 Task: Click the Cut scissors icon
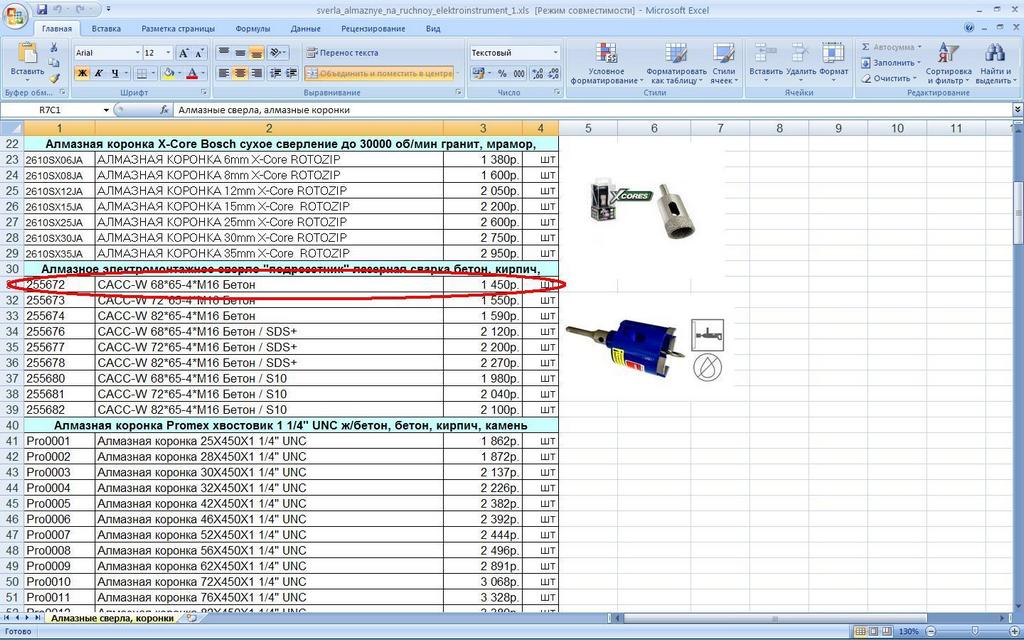click(54, 48)
